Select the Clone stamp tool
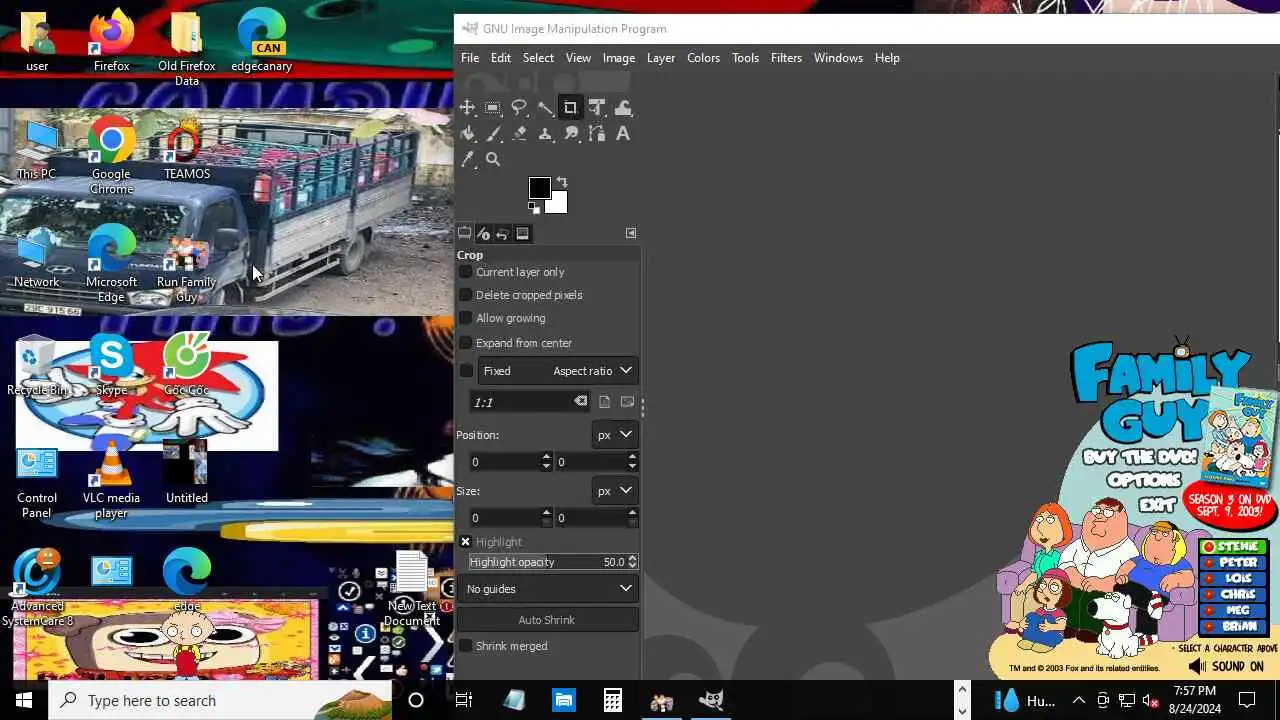The height and width of the screenshot is (720, 1280). pos(545,133)
